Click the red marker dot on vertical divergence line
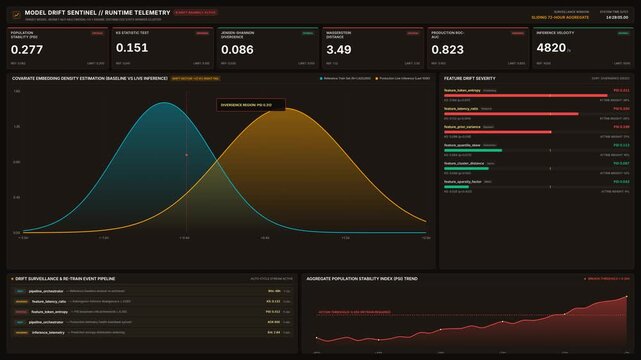641x360 pixels. click(187, 155)
